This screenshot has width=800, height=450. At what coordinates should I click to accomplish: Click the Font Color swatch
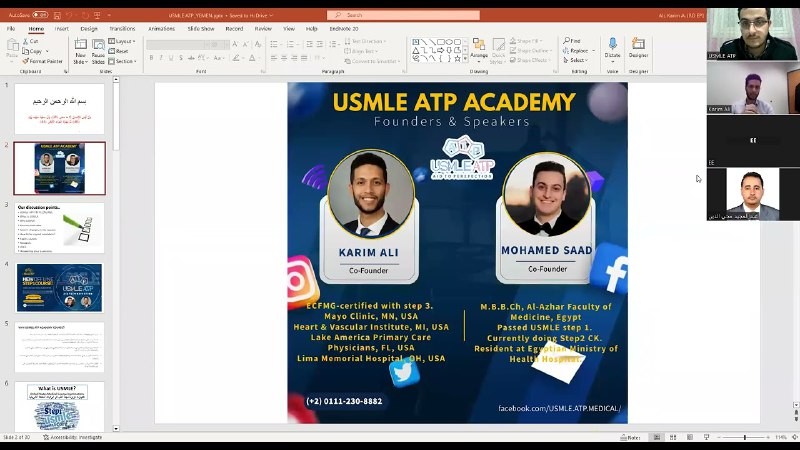coord(252,58)
